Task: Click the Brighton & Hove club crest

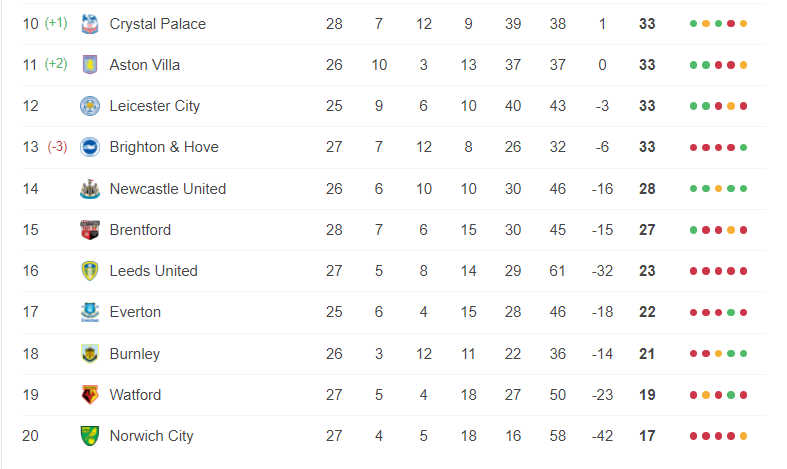Action: 90,147
